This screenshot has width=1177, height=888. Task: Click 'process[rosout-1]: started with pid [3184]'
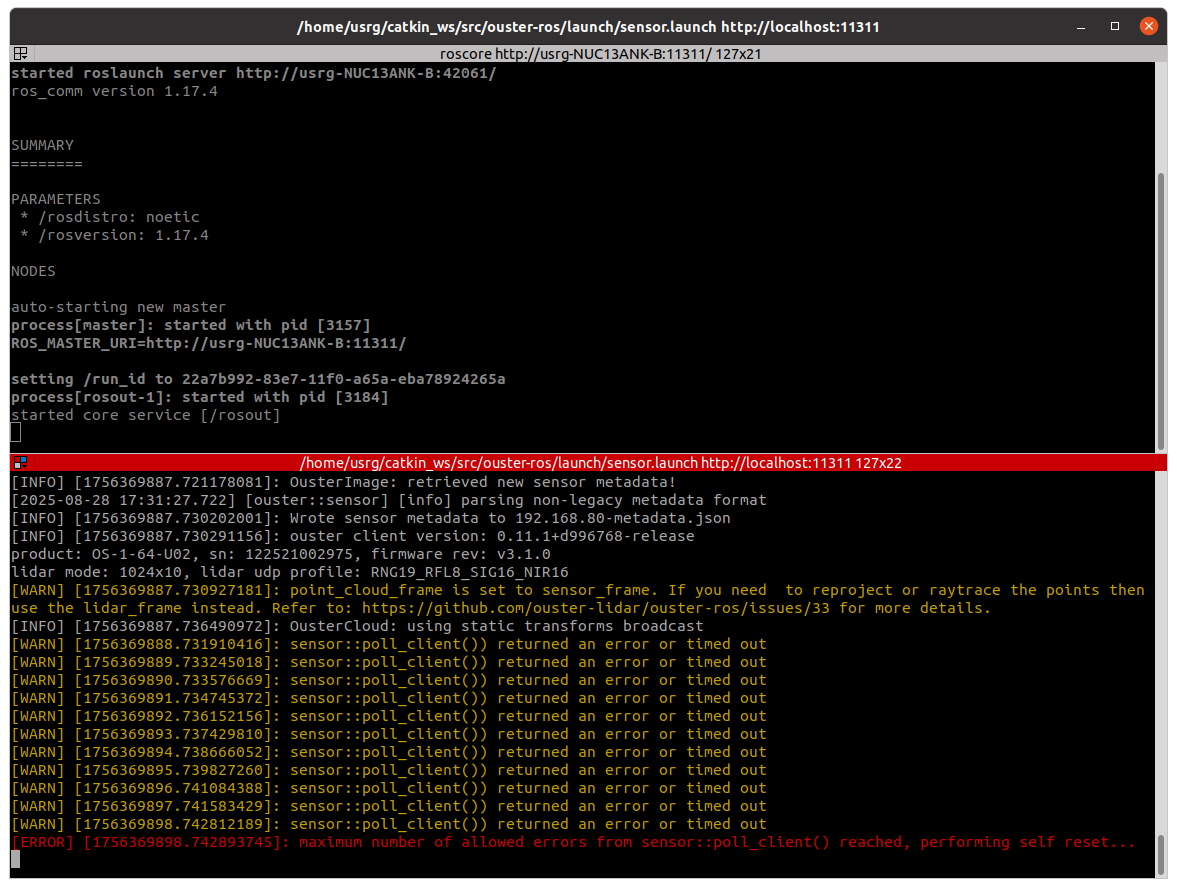coord(200,398)
